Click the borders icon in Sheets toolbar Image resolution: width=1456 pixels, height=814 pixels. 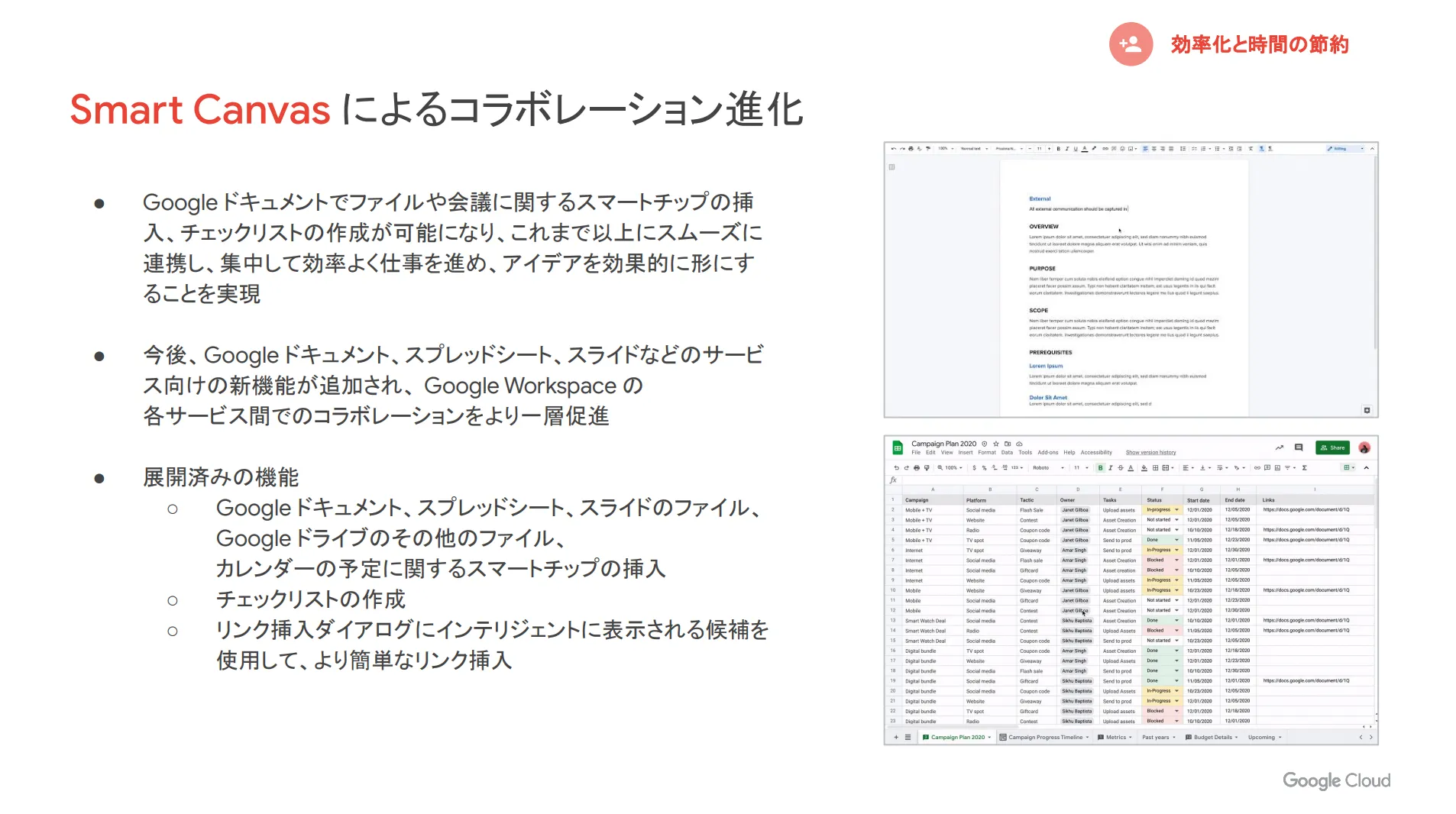pyautogui.click(x=1155, y=467)
